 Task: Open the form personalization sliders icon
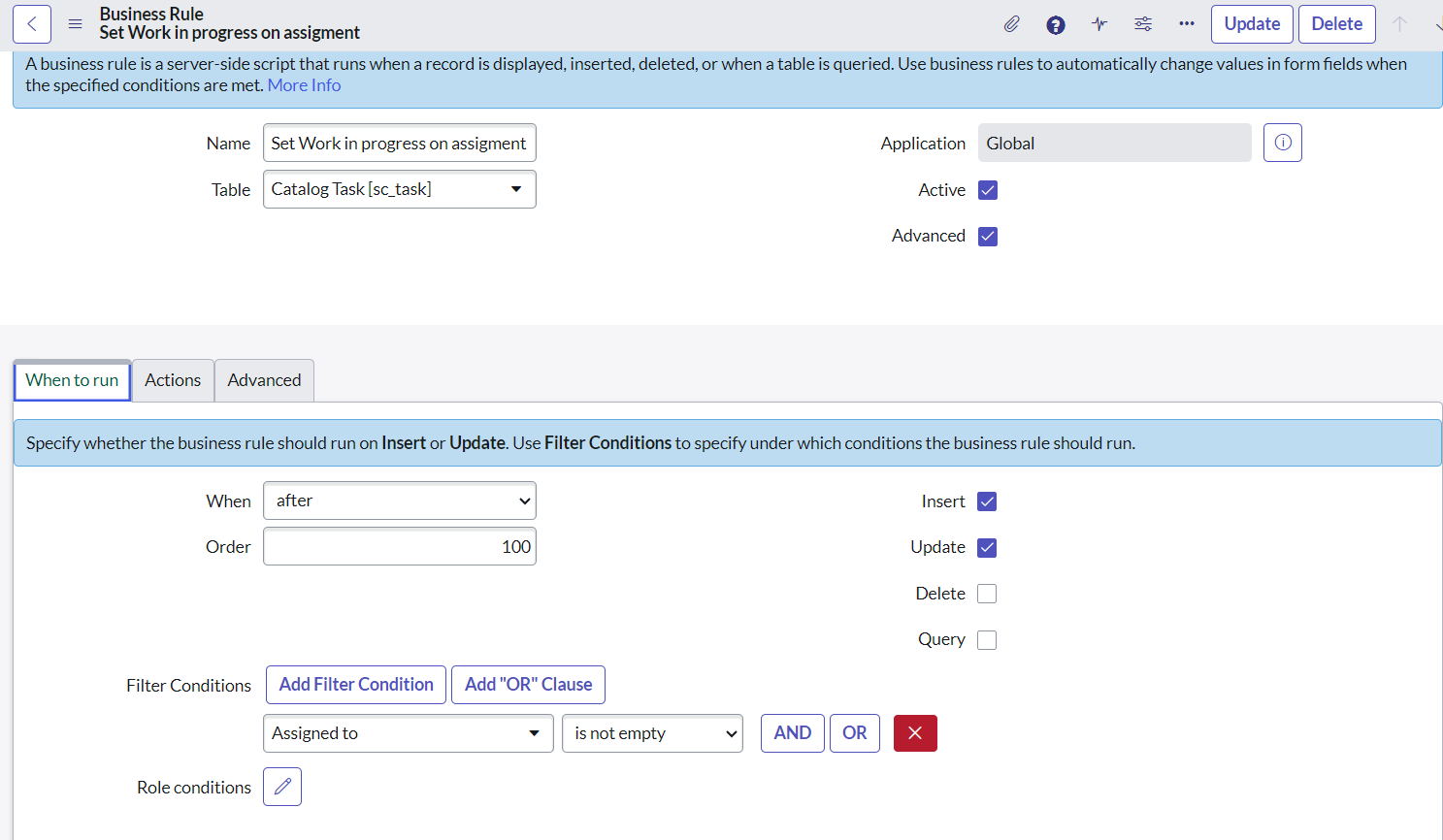point(1142,23)
